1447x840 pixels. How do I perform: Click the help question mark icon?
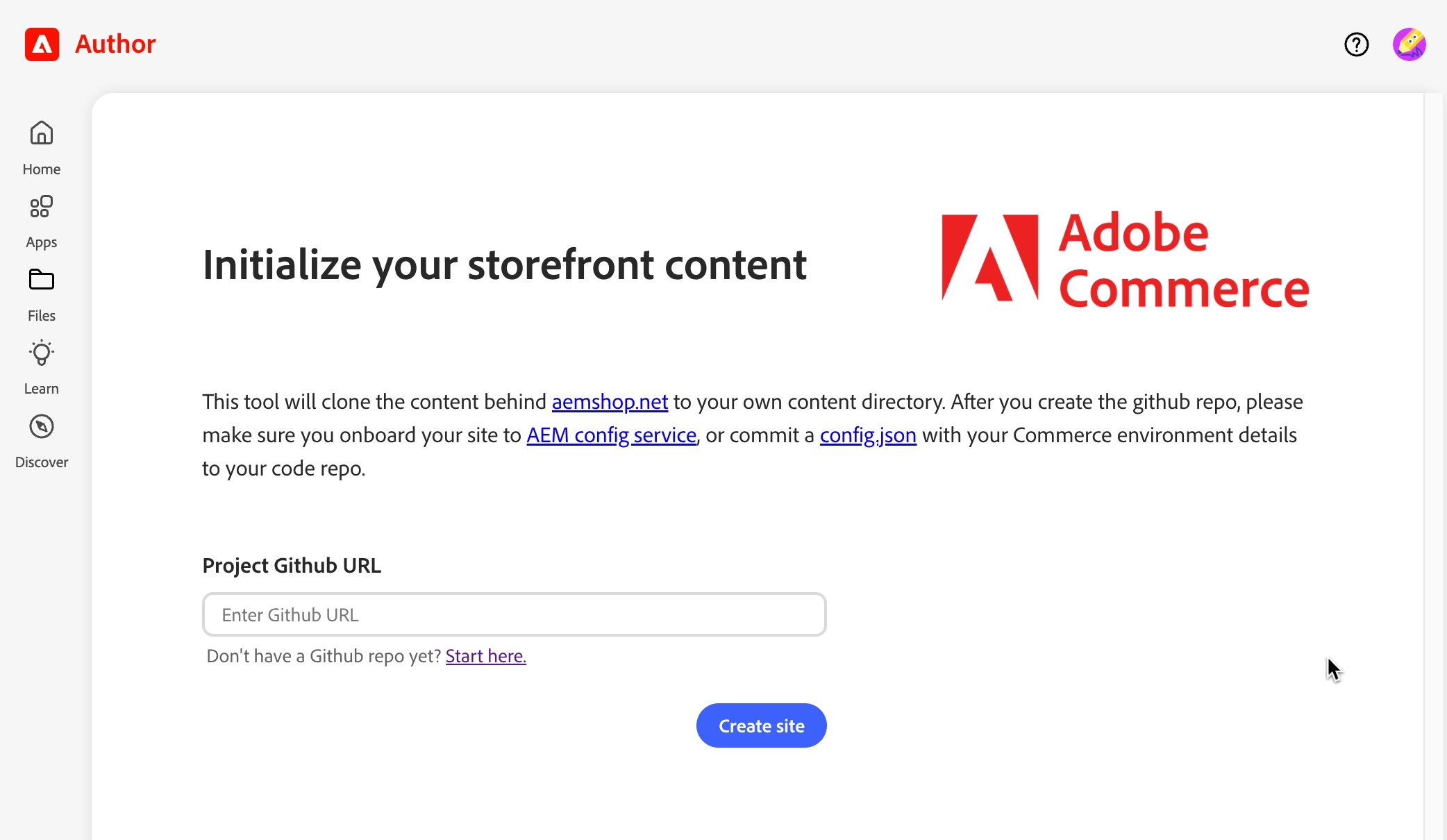tap(1356, 44)
